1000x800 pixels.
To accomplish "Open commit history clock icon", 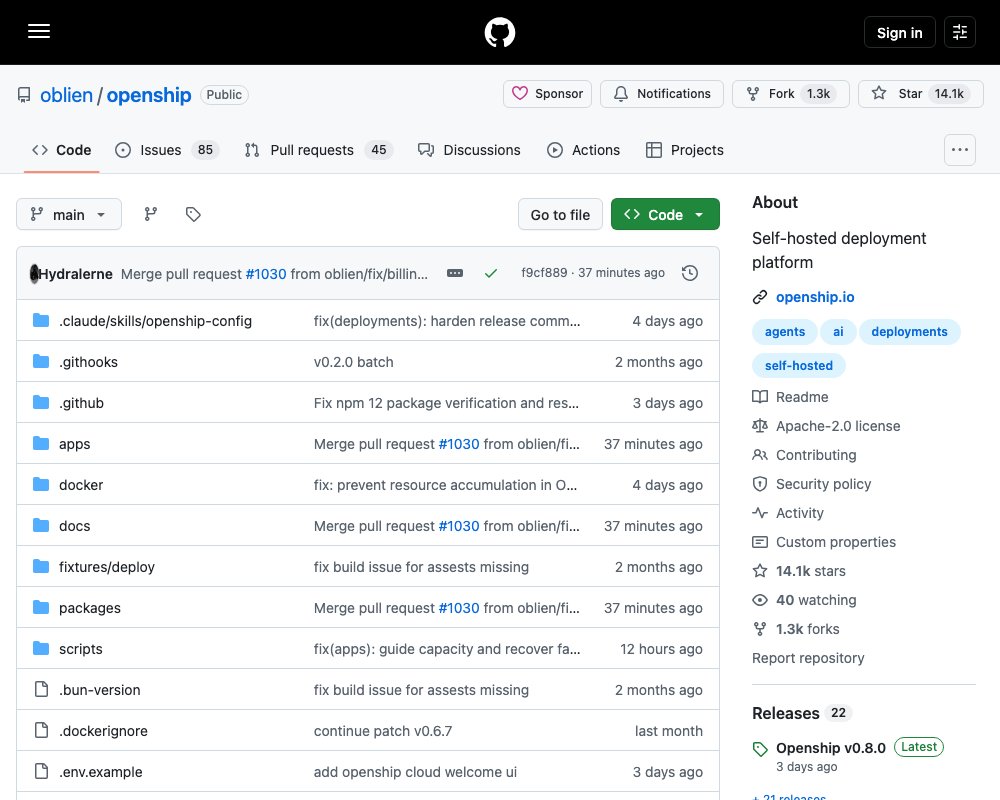I will [x=689, y=273].
